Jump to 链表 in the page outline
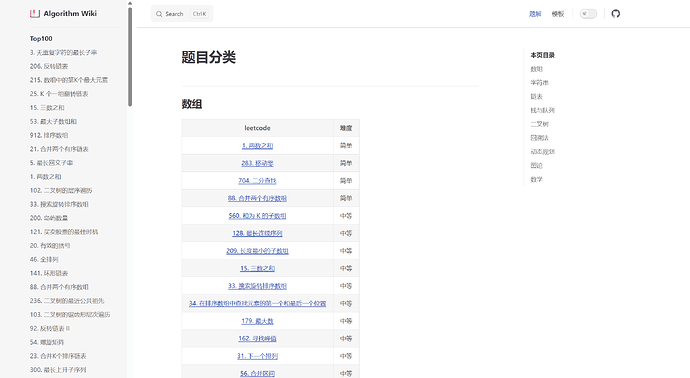690x378 pixels. coord(536,96)
